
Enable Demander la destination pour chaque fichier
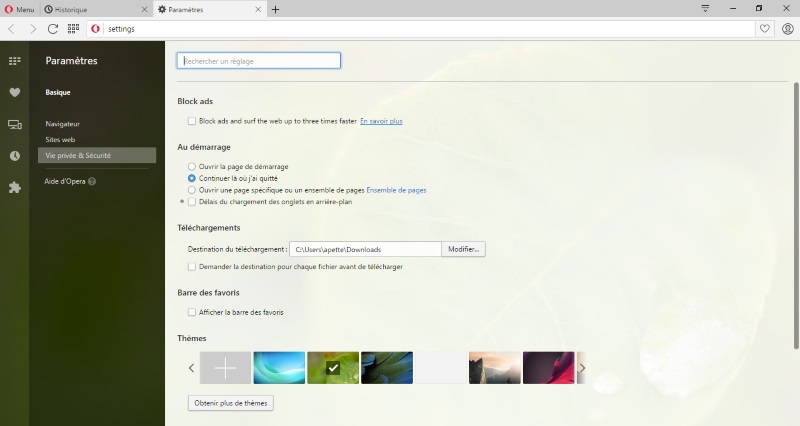pyautogui.click(x=192, y=266)
